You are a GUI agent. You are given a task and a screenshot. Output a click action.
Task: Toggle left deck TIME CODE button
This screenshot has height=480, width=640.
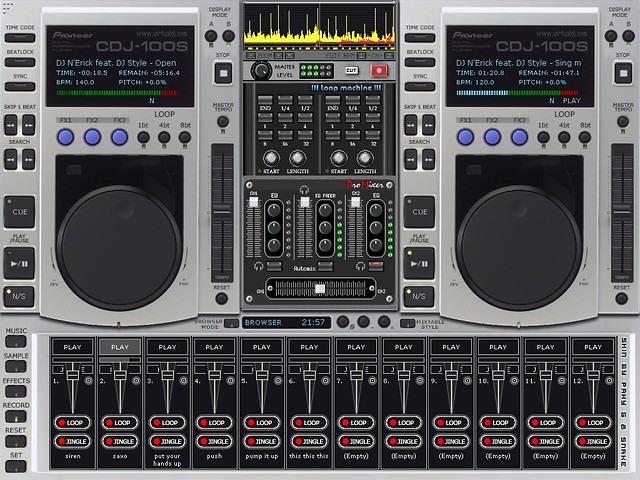pyautogui.click(x=20, y=38)
